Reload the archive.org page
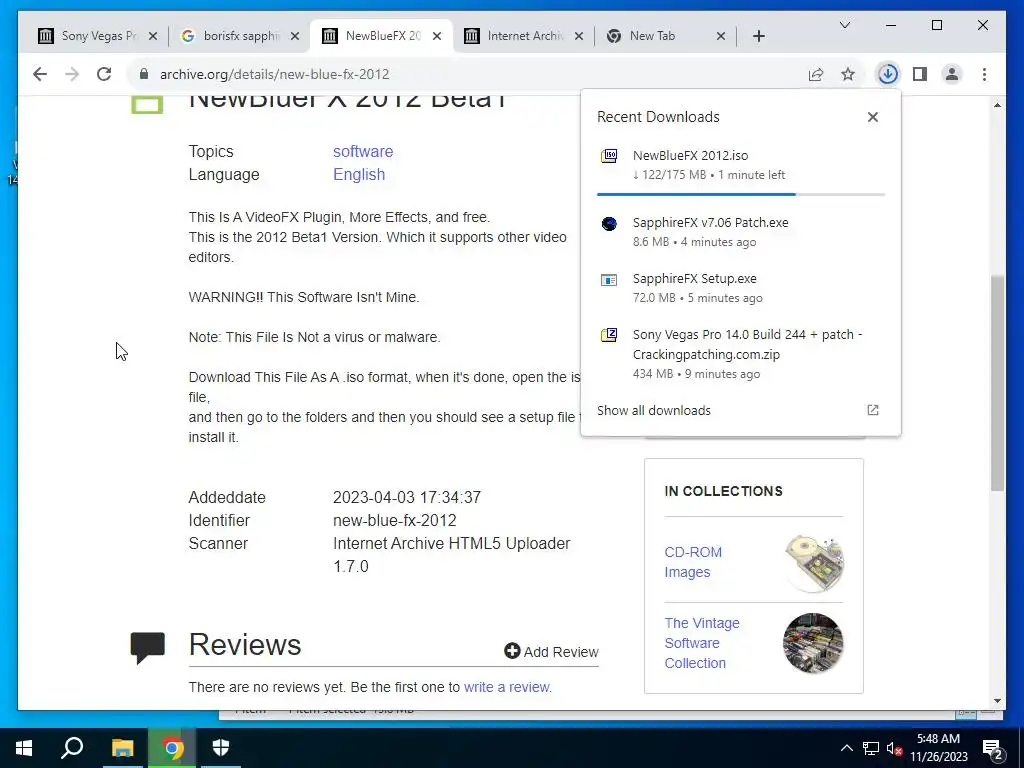This screenshot has width=1024, height=768. click(x=104, y=74)
